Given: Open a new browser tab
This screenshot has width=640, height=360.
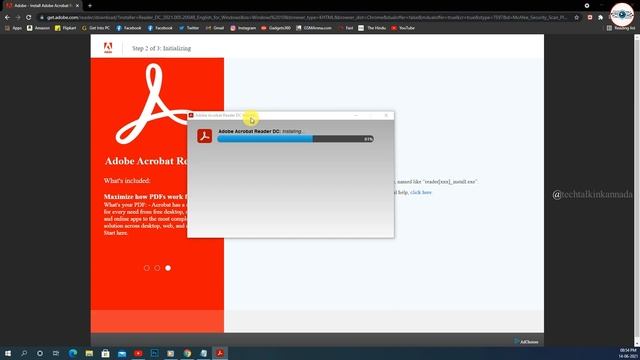Looking at the screenshot, I should 90,6.
